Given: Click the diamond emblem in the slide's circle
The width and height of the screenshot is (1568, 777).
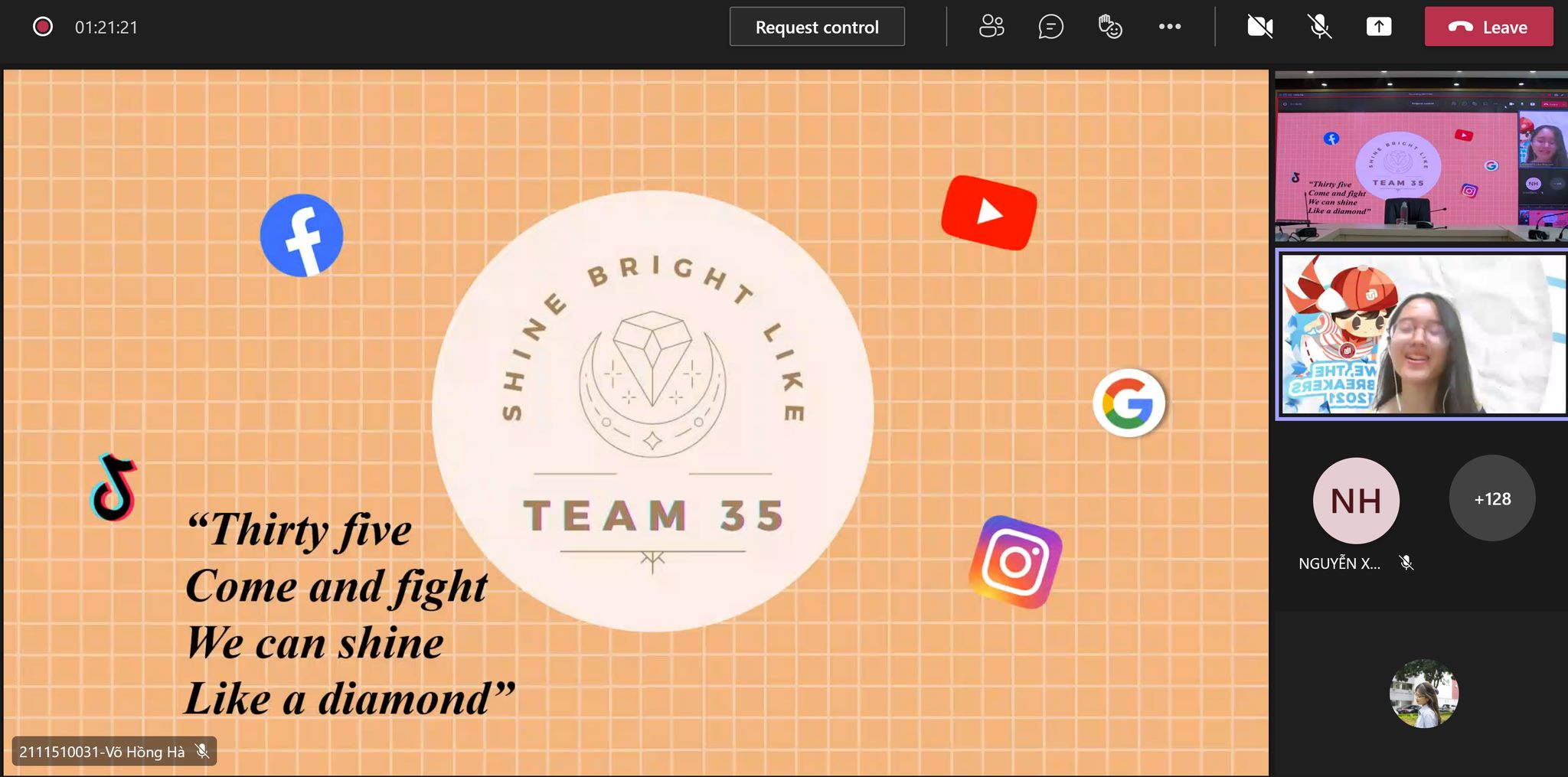Looking at the screenshot, I should click(x=652, y=383).
